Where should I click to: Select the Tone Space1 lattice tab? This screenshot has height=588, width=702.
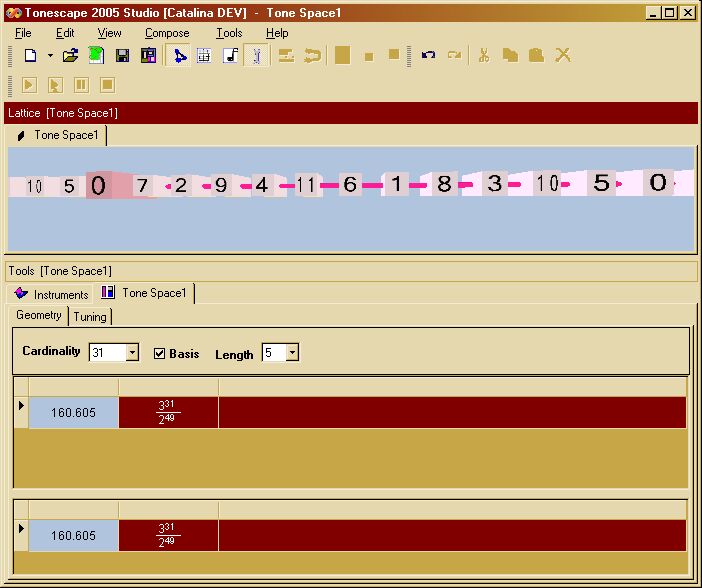pyautogui.click(x=57, y=135)
